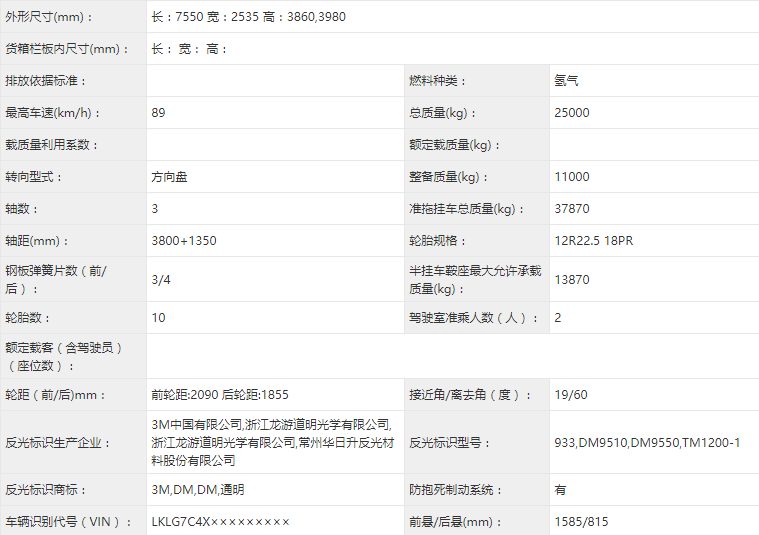Viewport: 759px width, 535px height.
Task: Click the leaf spring count value 3/4
Action: tap(161, 280)
